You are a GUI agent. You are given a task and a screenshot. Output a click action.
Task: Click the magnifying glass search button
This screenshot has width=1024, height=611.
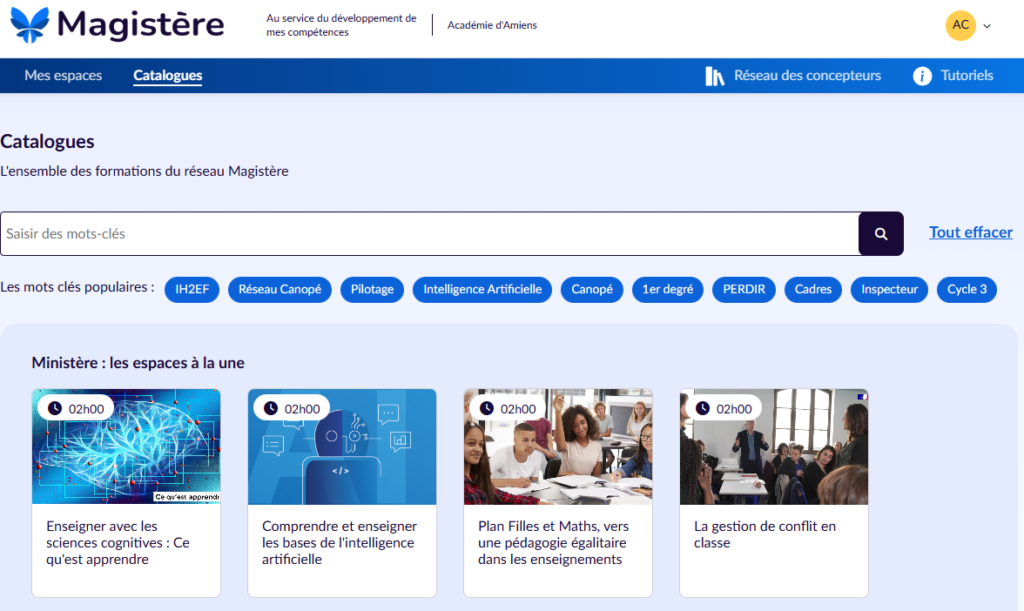(881, 234)
